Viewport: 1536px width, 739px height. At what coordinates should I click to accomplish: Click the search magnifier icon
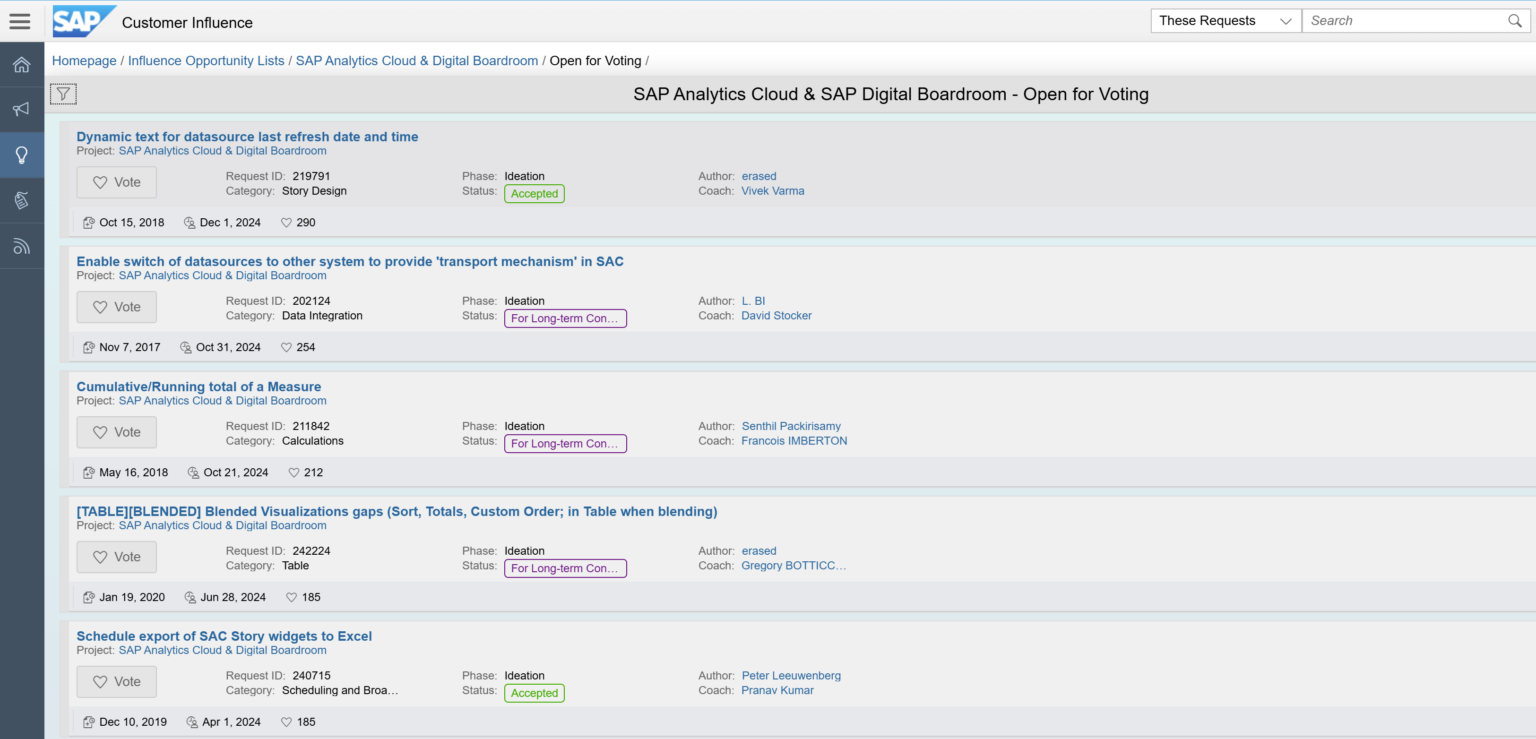tap(1514, 20)
